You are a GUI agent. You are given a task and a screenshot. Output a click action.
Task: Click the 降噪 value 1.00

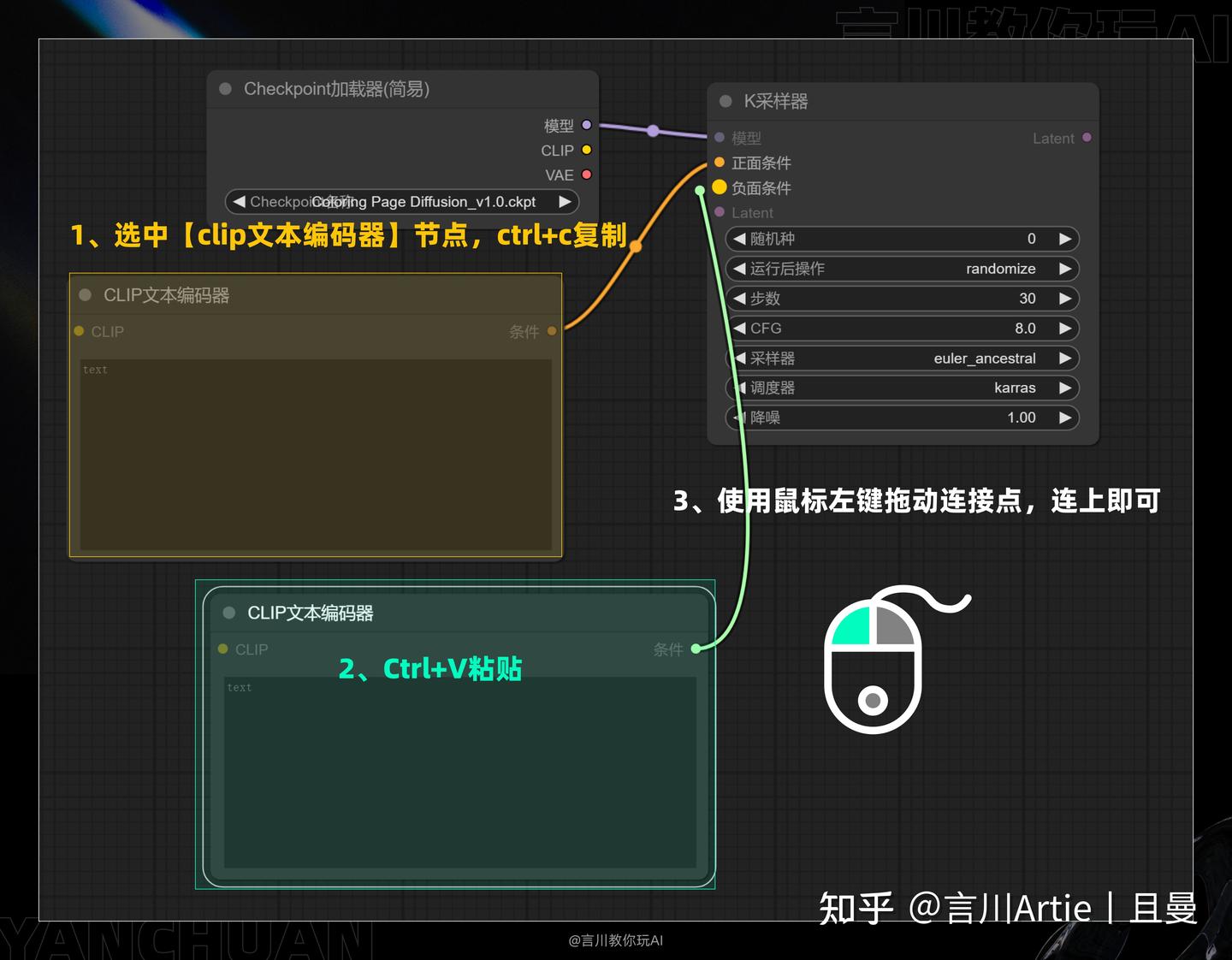click(1022, 418)
